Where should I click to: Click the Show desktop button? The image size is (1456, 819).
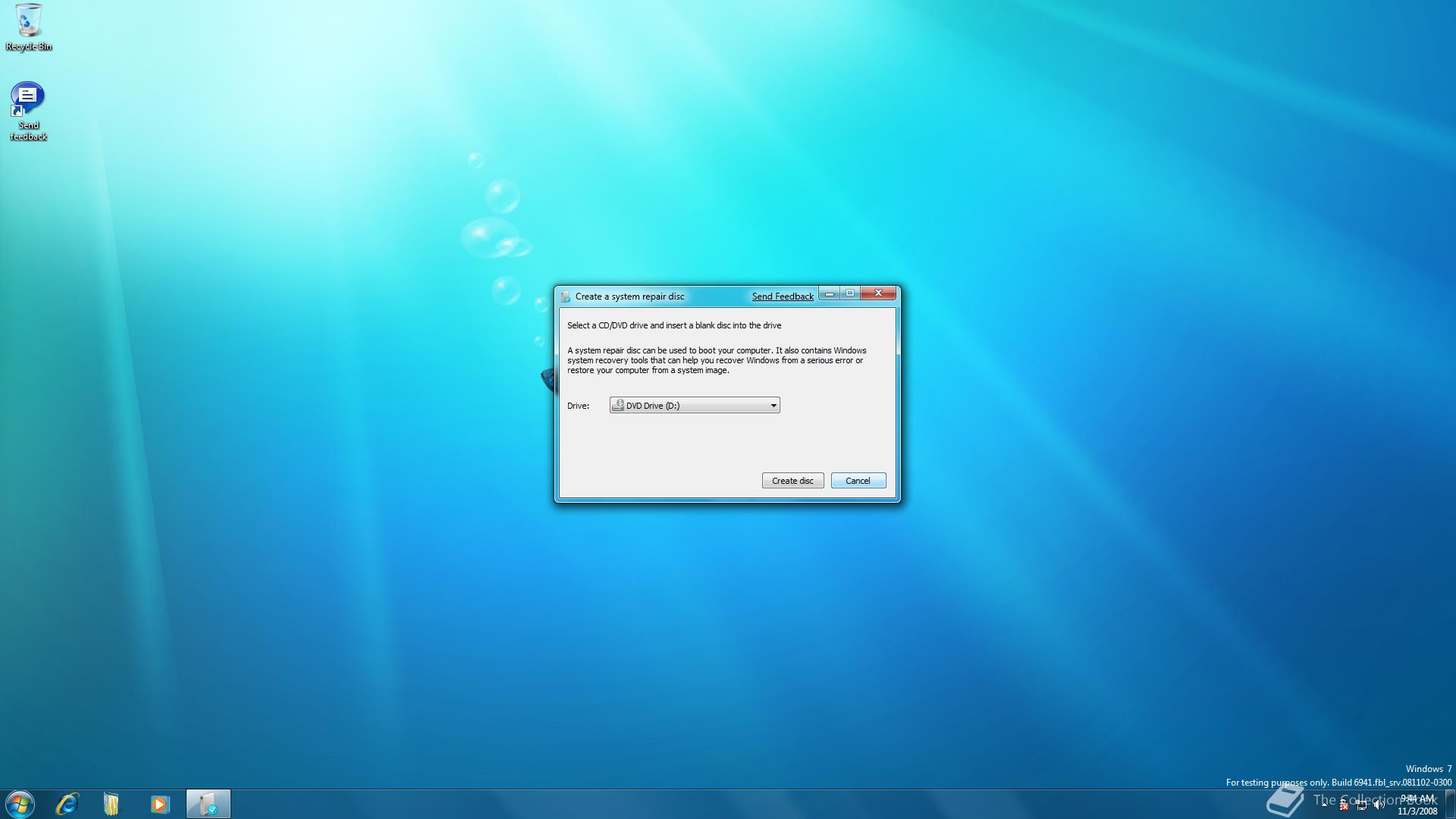1450,804
